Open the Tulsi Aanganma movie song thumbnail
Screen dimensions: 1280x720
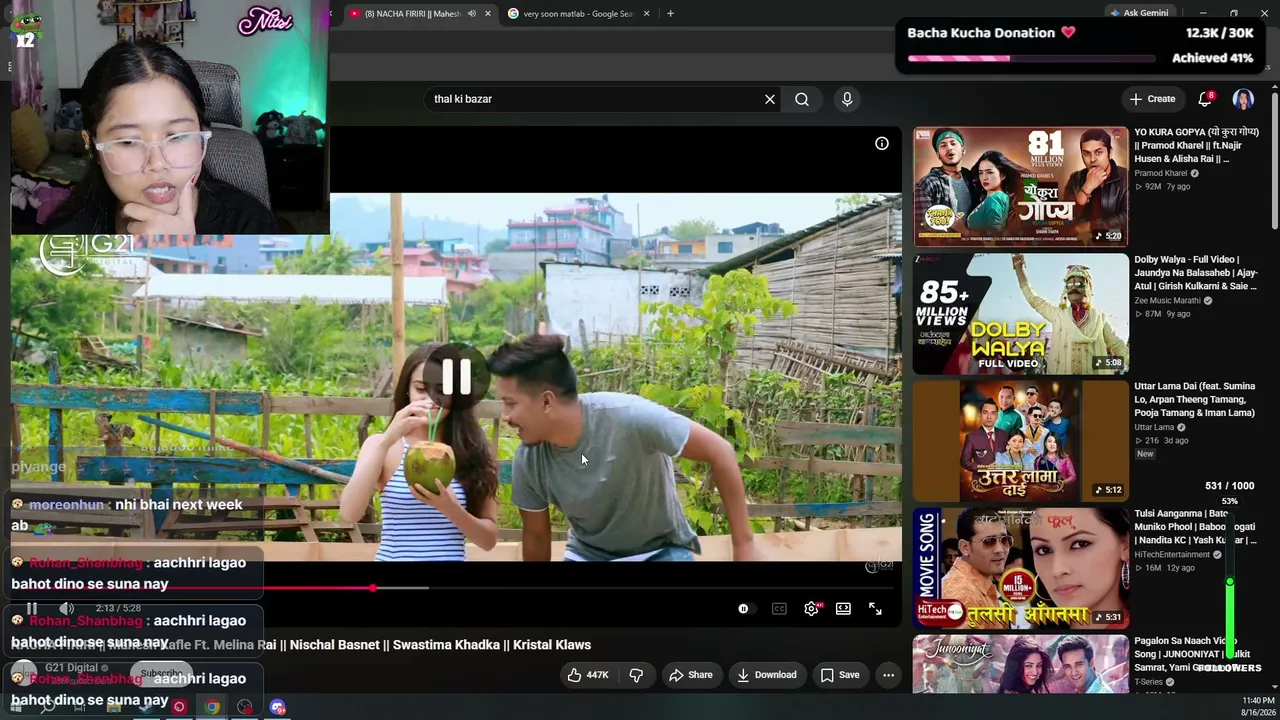point(1020,567)
